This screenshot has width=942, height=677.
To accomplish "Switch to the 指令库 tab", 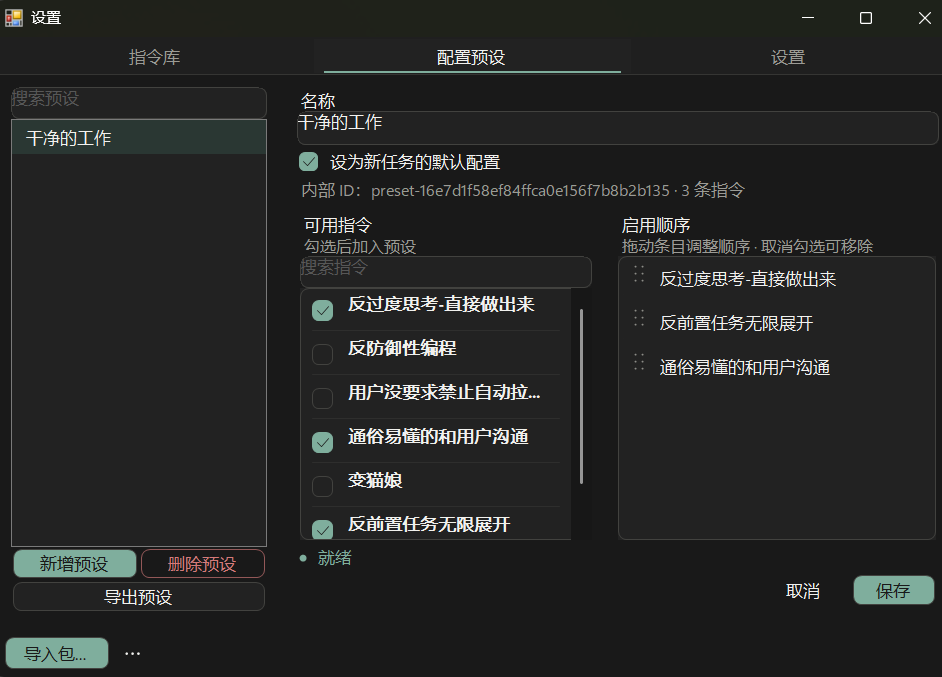I will point(154,57).
